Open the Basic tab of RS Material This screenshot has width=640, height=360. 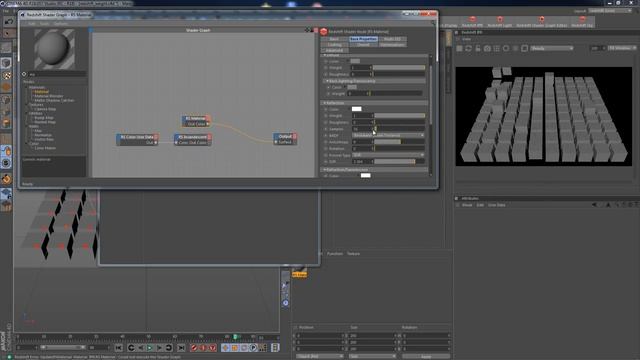[334, 39]
